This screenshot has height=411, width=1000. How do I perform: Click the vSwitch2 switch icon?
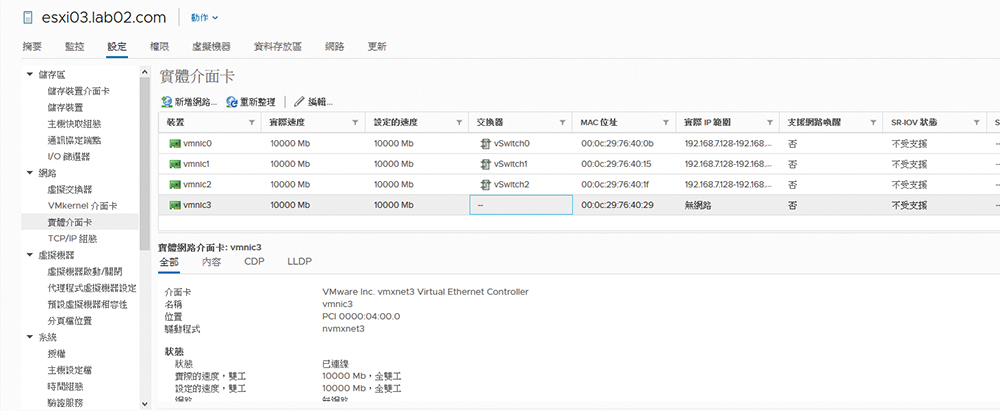(485, 184)
